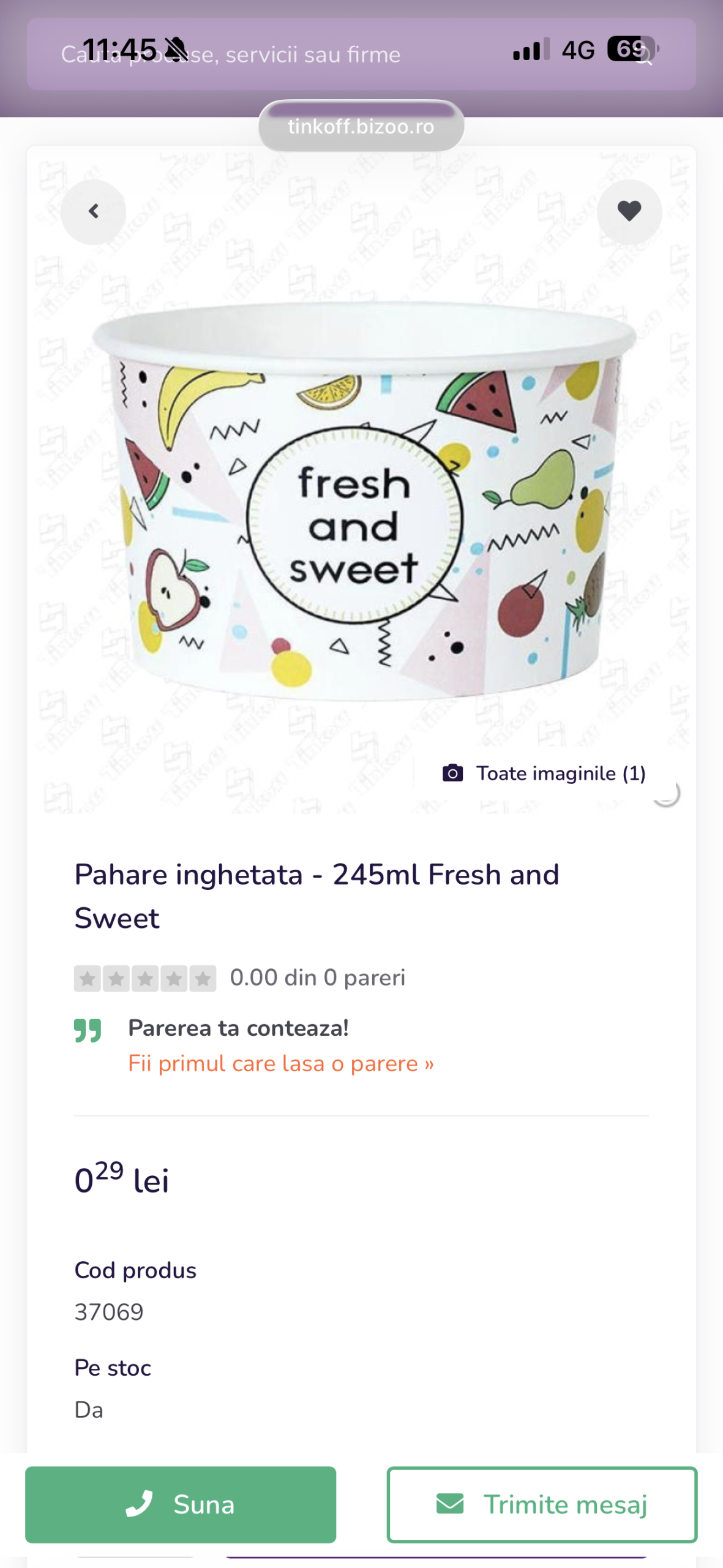Rate the product with the first star
The height and width of the screenshot is (1568, 723).
[88, 978]
